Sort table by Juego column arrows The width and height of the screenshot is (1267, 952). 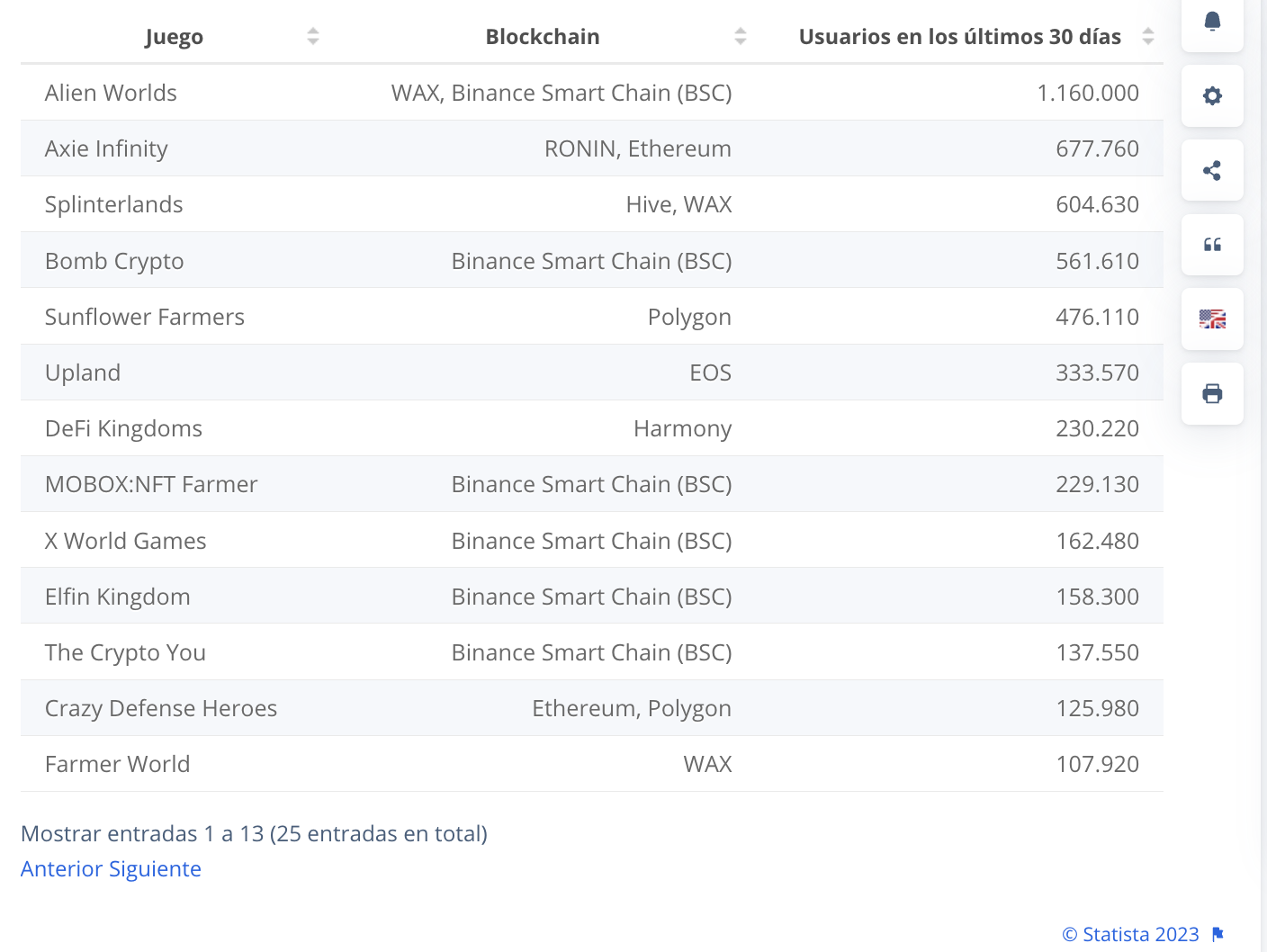(313, 37)
